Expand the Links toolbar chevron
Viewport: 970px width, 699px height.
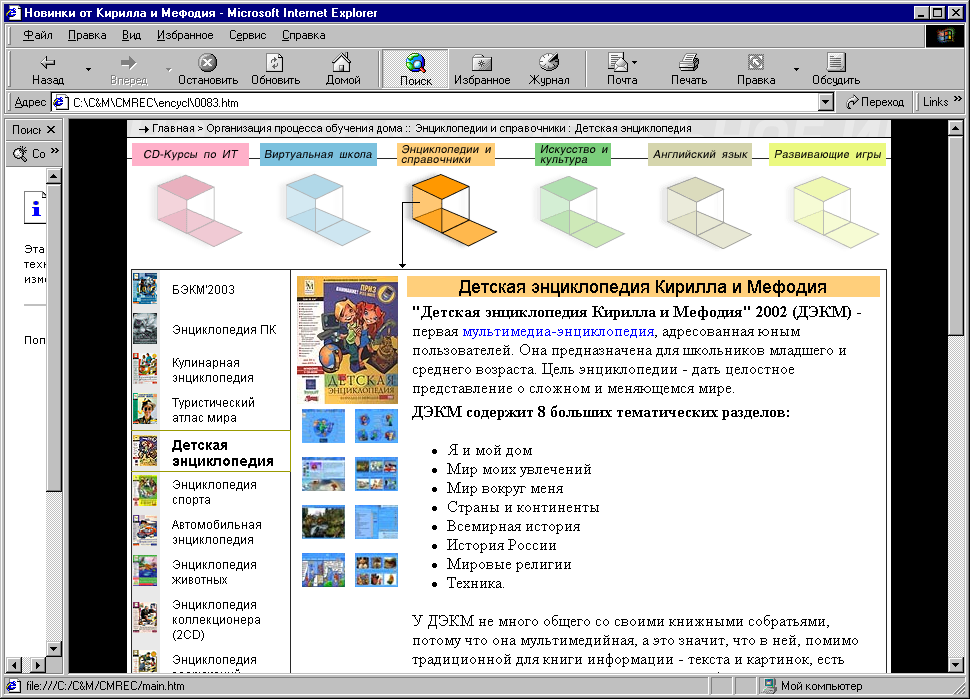coord(958,99)
